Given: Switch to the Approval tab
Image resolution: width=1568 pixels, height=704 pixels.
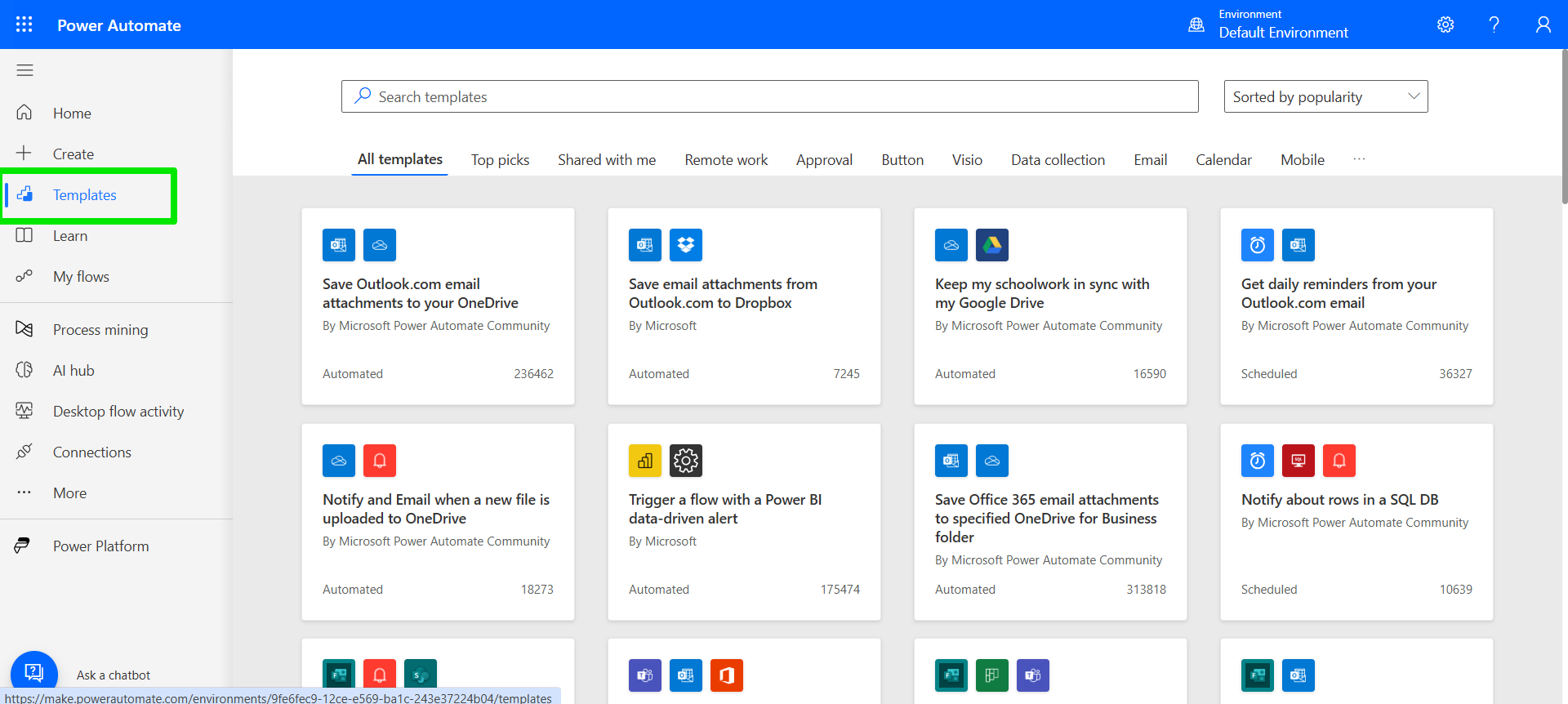Looking at the screenshot, I should pos(824,160).
